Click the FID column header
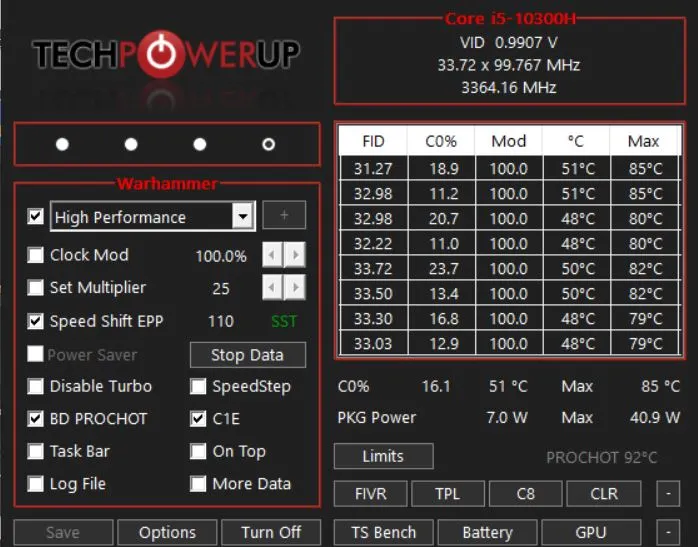Viewport: 698px width, 547px height. (x=373, y=141)
